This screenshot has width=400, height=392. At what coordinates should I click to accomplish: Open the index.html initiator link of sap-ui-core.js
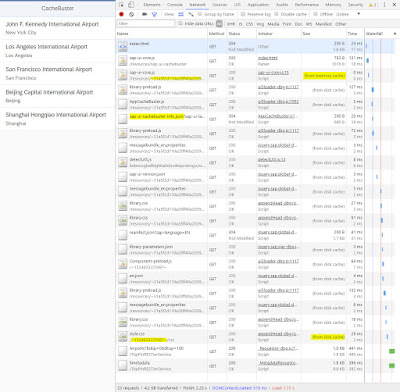click(268, 58)
